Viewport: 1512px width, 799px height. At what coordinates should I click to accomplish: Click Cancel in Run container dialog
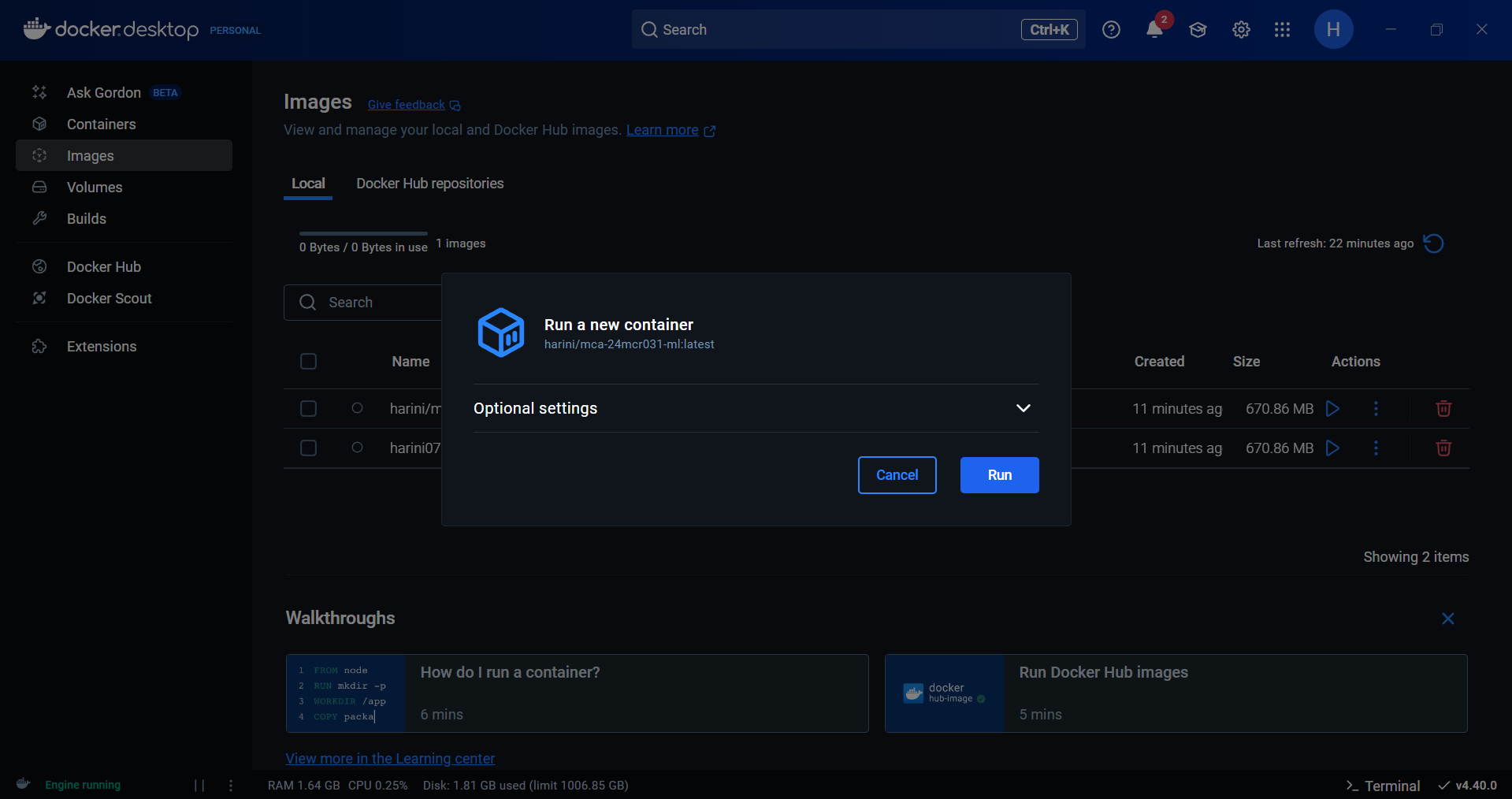pyautogui.click(x=897, y=475)
